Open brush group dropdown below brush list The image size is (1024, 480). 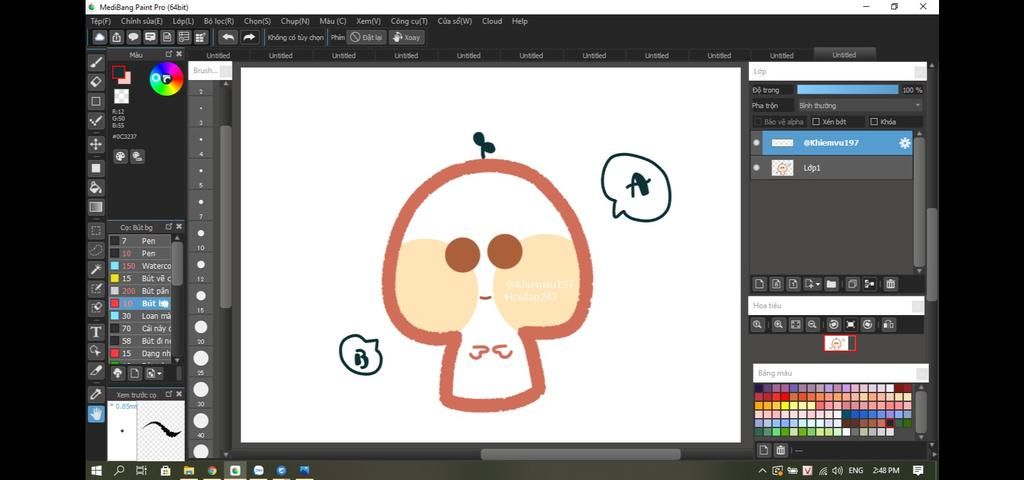pyautogui.click(x=154, y=373)
